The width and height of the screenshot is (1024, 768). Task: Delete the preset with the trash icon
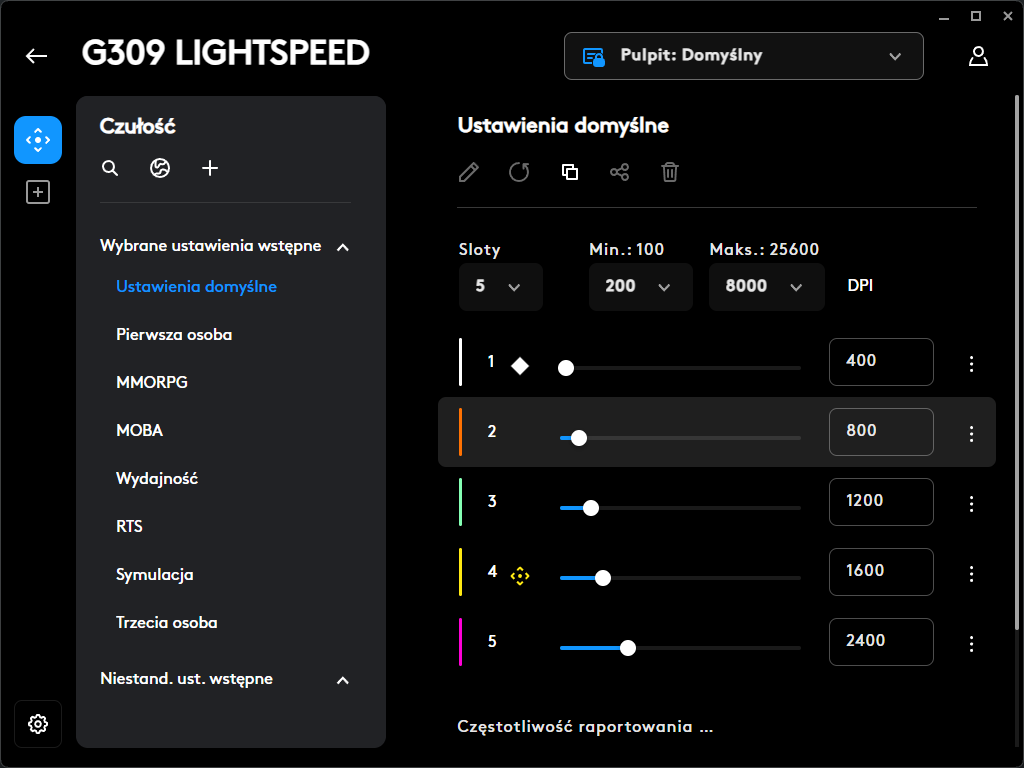coord(670,172)
